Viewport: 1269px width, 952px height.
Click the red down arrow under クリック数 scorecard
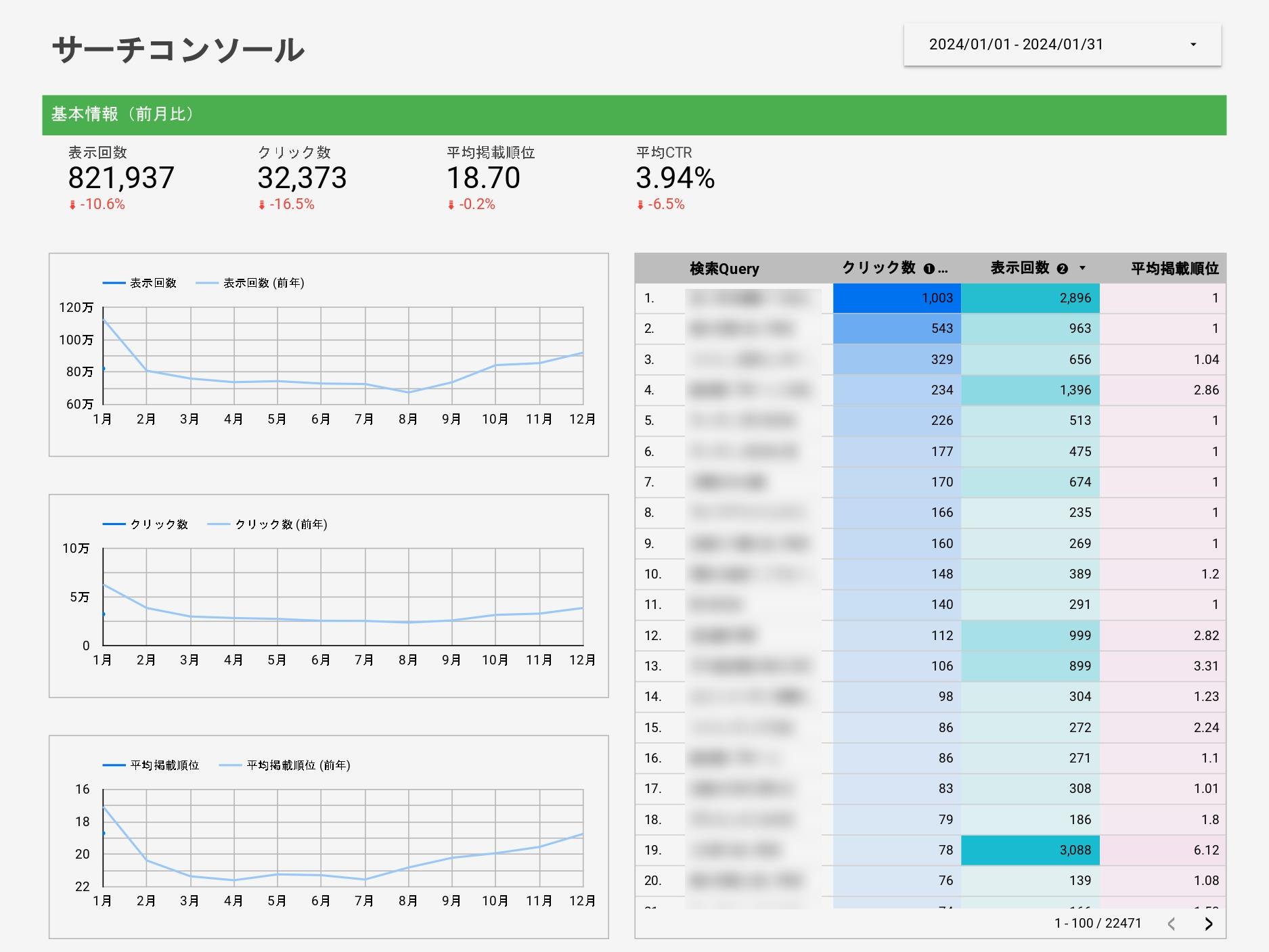[x=262, y=205]
